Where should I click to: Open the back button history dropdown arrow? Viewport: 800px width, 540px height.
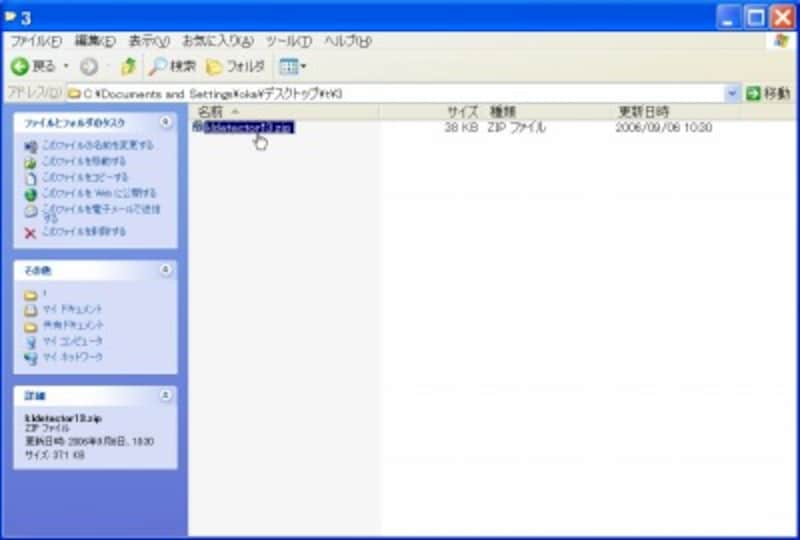(x=66, y=66)
